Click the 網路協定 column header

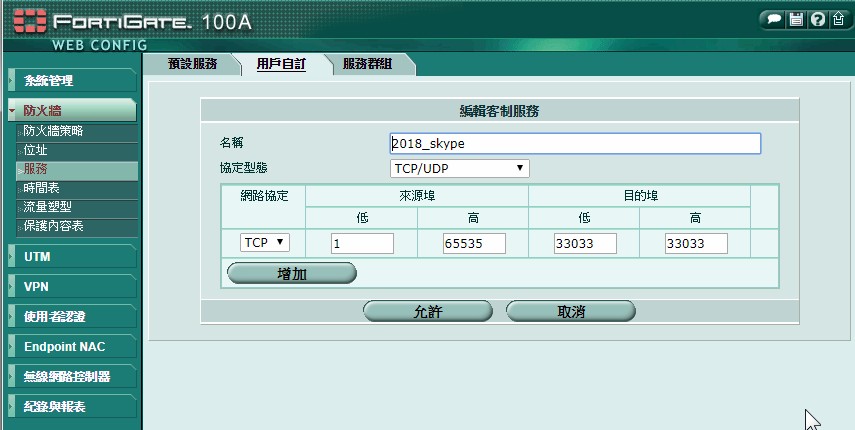(264, 196)
